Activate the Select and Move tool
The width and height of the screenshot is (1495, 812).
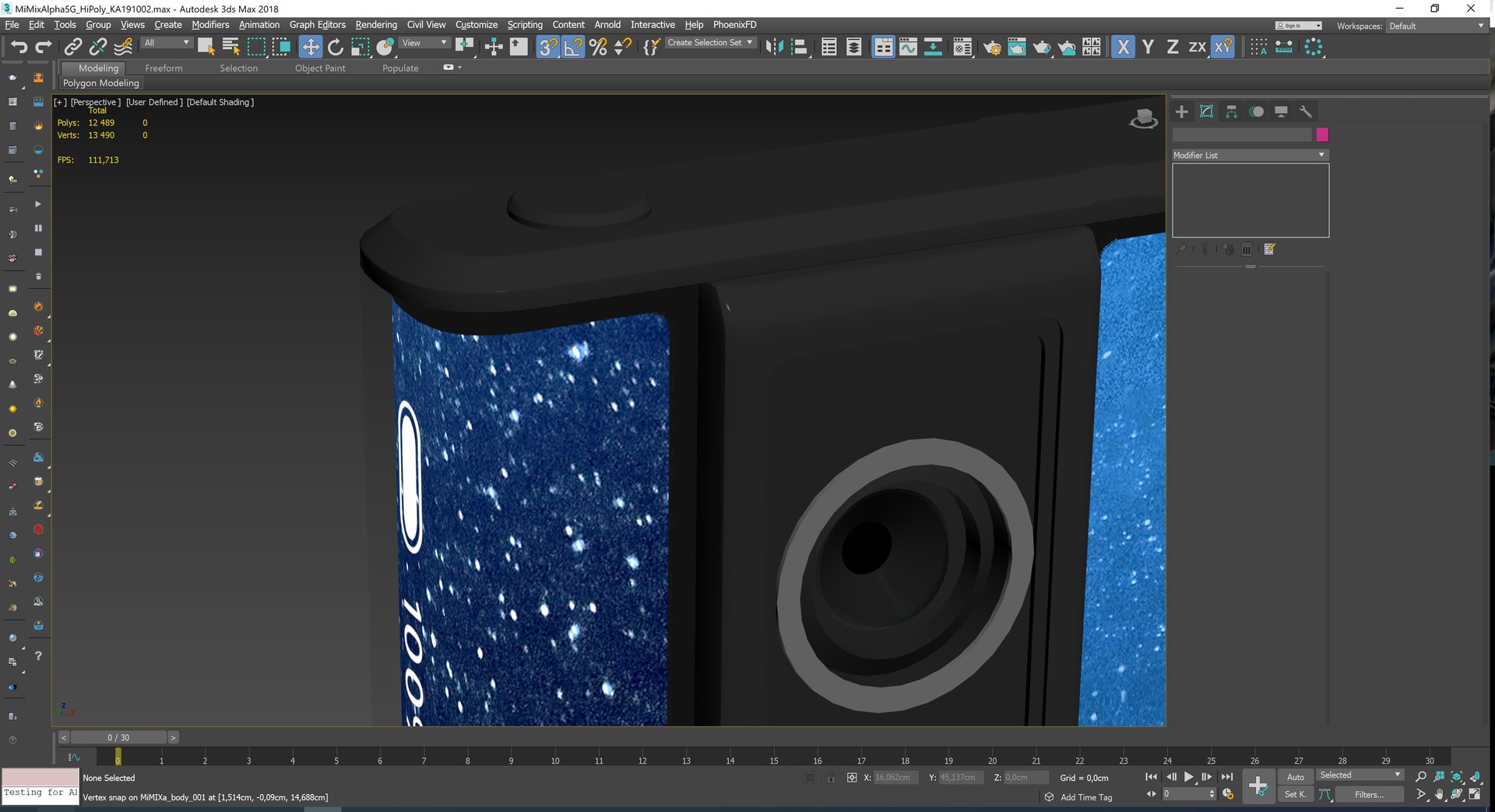click(310, 47)
